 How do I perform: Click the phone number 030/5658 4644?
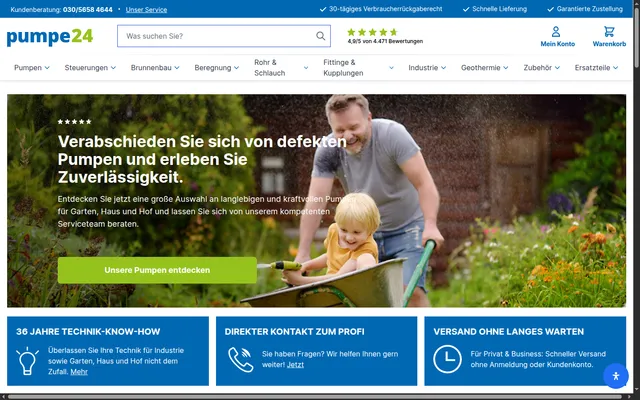click(87, 9)
